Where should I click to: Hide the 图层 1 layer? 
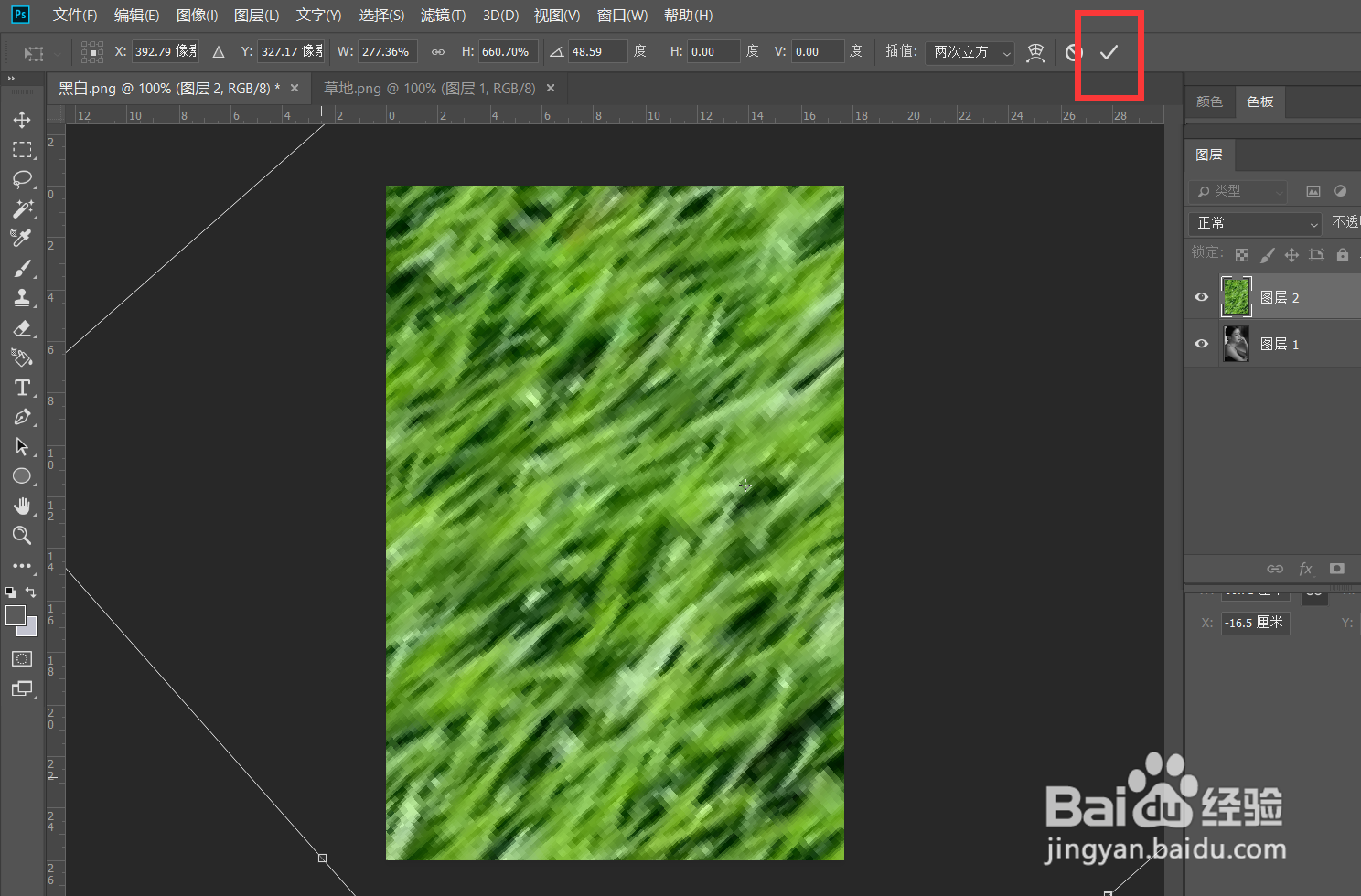pyautogui.click(x=1200, y=343)
